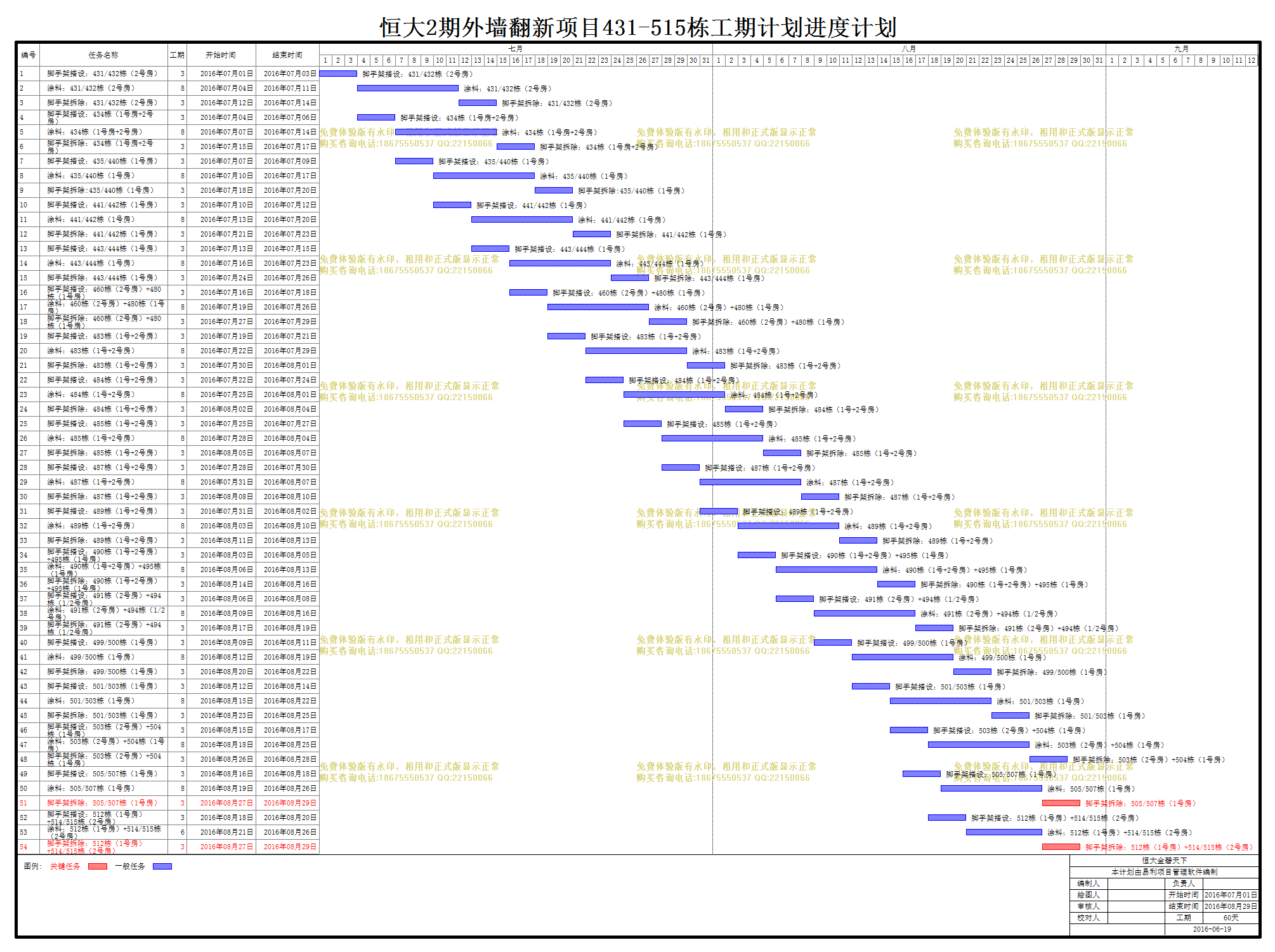Click end date 2016年07月11日 in row 2
This screenshot has width=1275, height=952.
(x=290, y=88)
